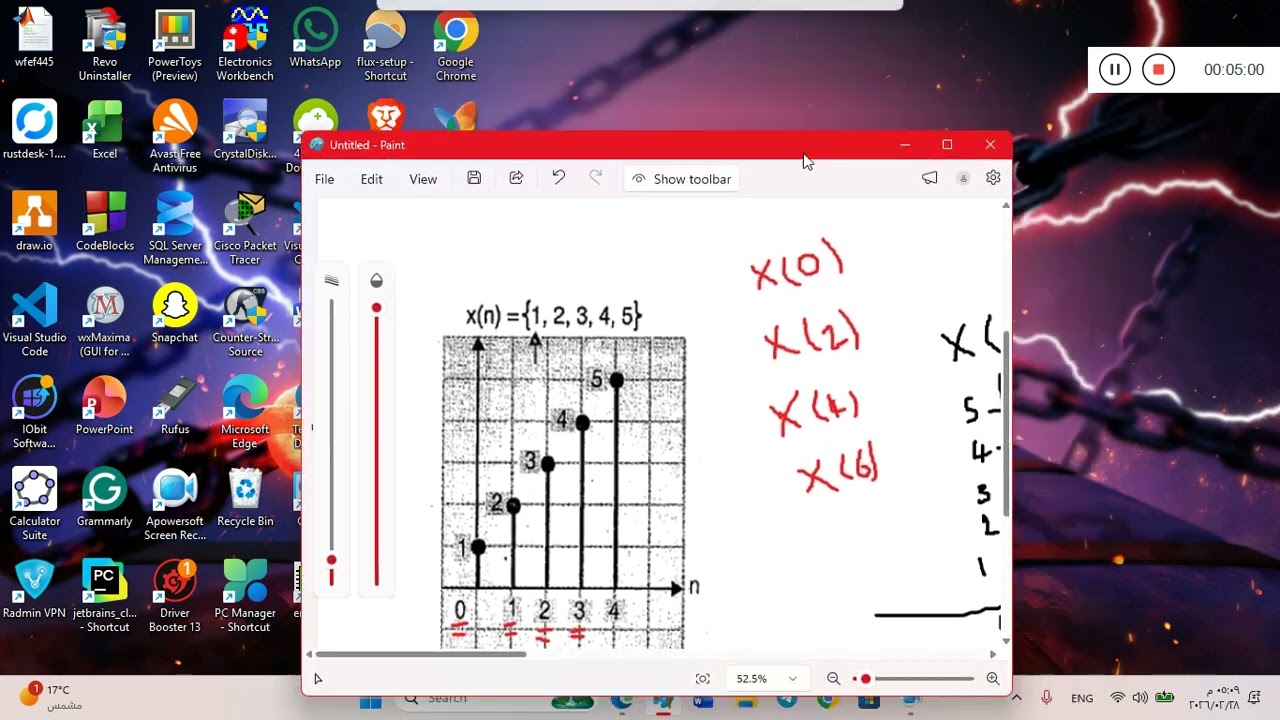Screen dimensions: 1280x720
Task: Click the vertical scrollbar of the Paint canvas
Action: (1005, 423)
